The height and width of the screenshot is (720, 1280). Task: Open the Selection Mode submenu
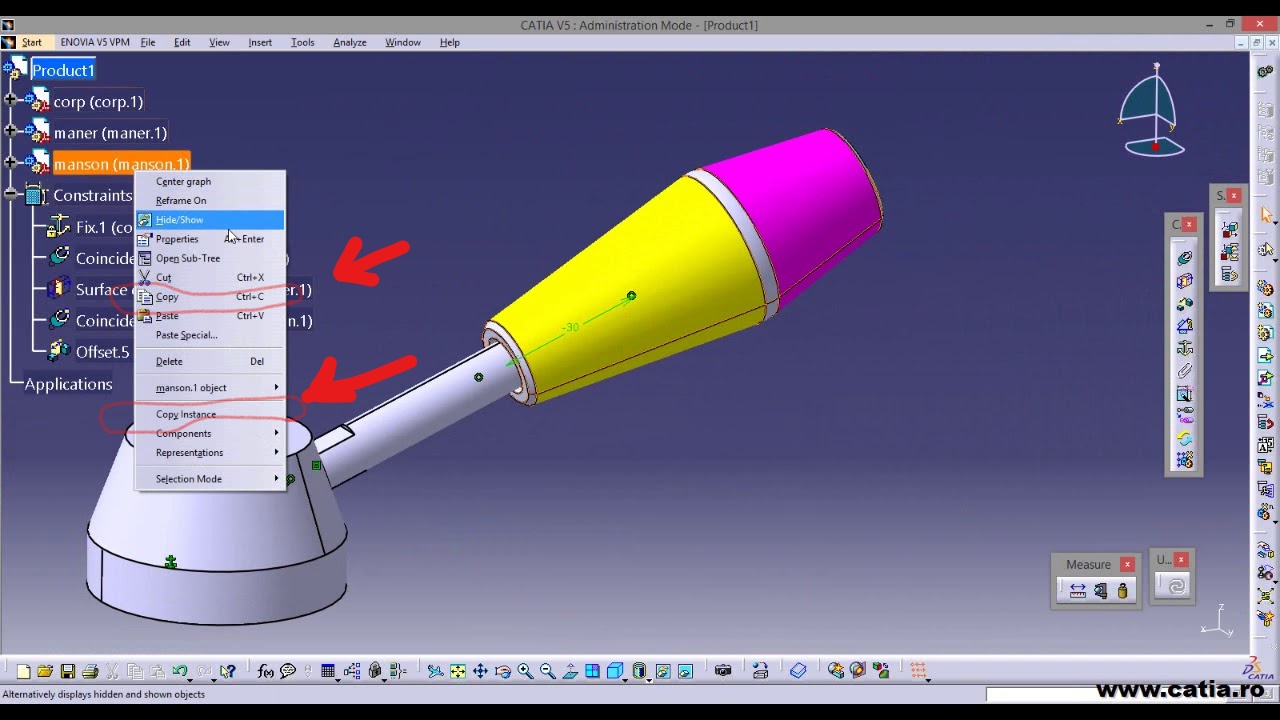tap(210, 479)
